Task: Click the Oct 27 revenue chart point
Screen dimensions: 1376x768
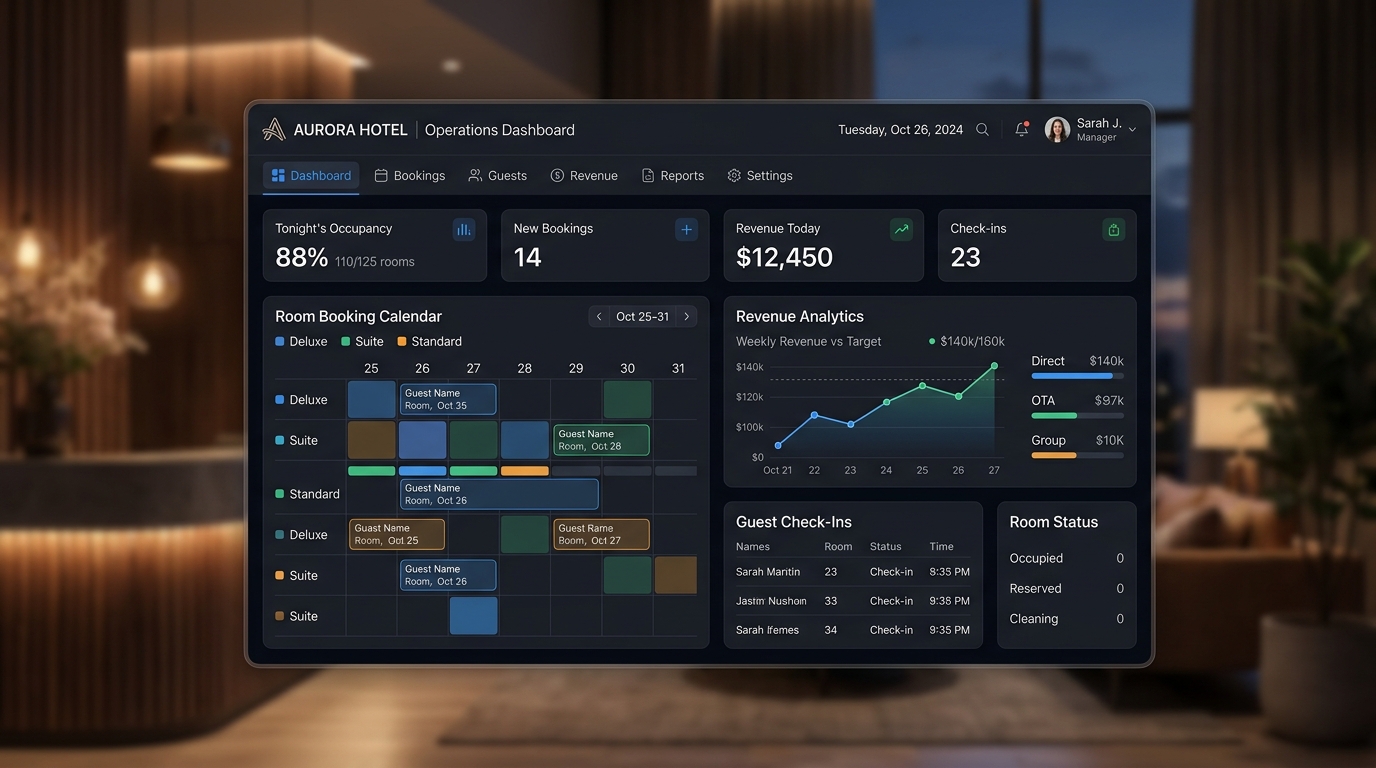Action: [994, 366]
